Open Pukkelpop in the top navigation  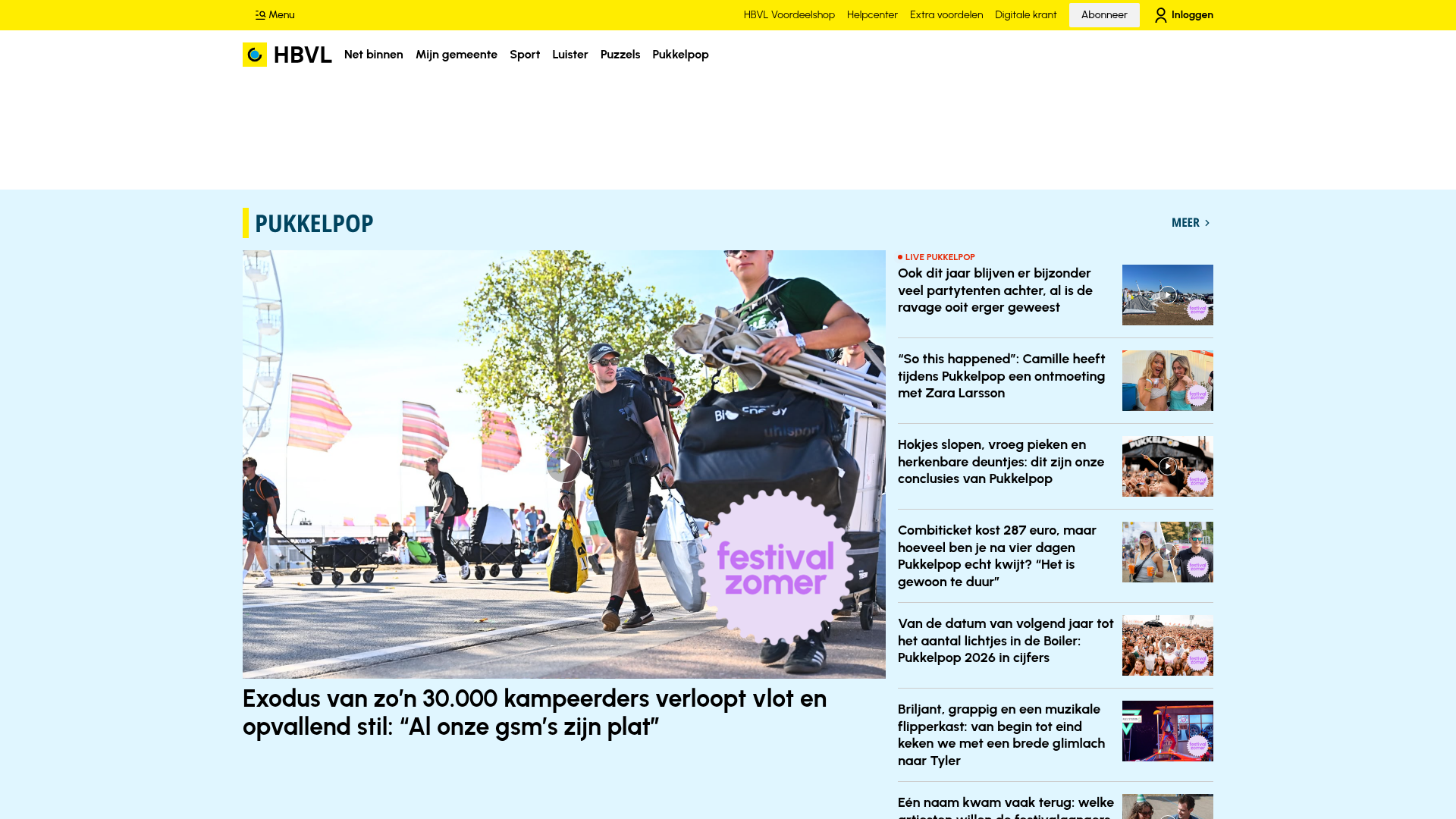coord(680,55)
